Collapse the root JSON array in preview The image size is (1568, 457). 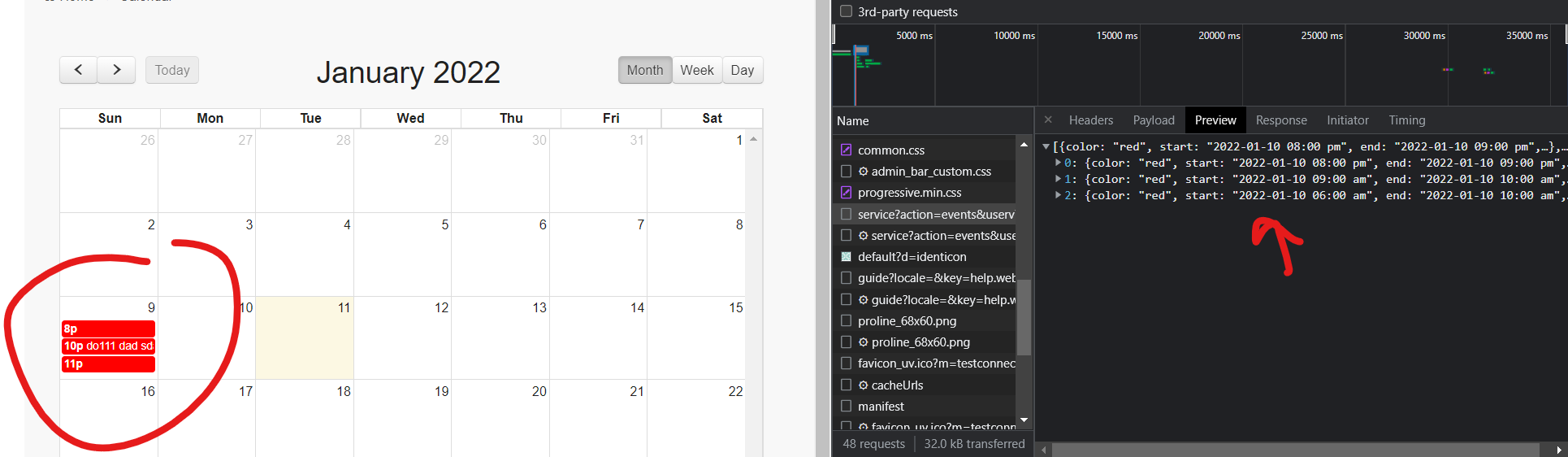(1046, 147)
